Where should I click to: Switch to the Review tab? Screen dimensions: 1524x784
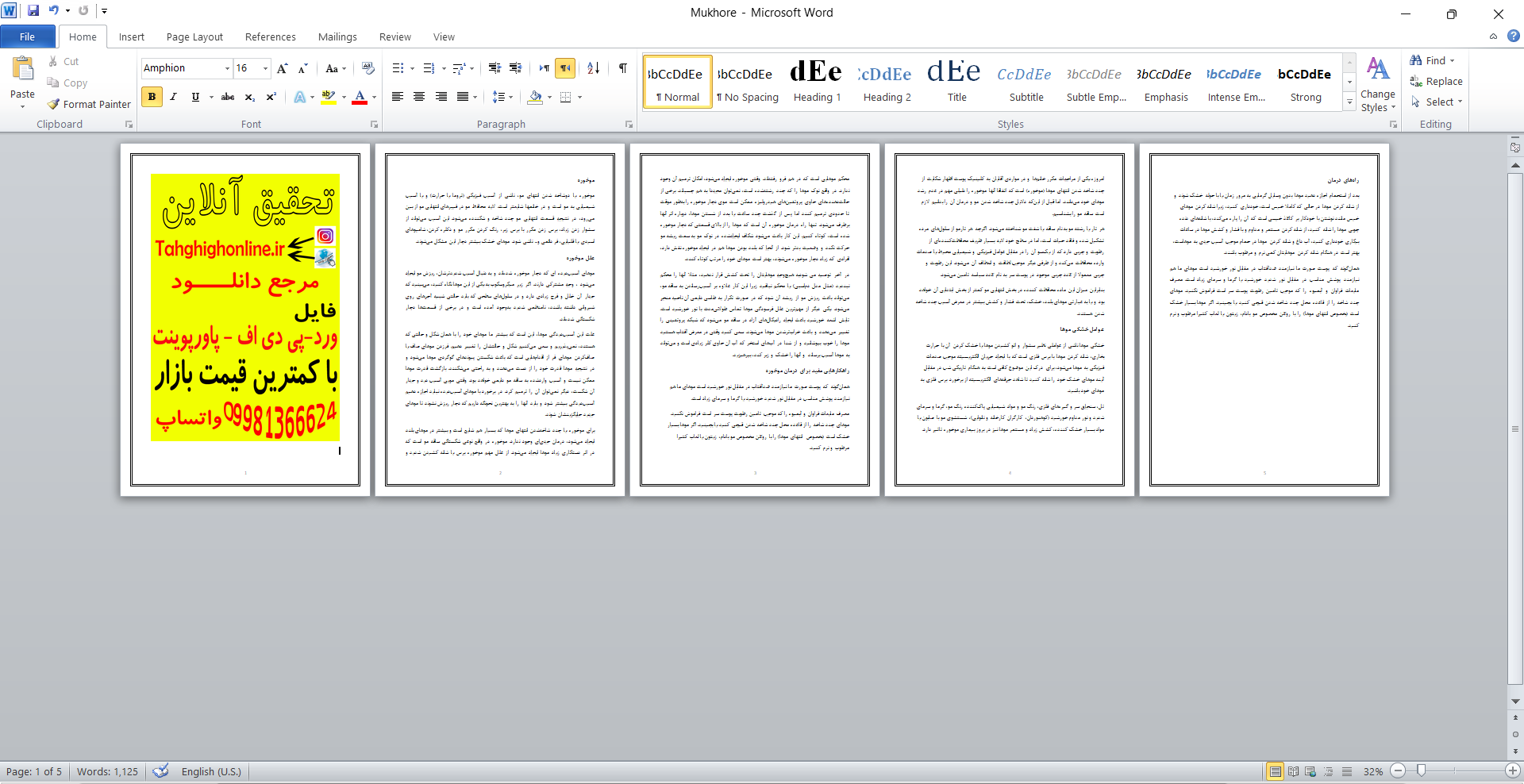[394, 37]
